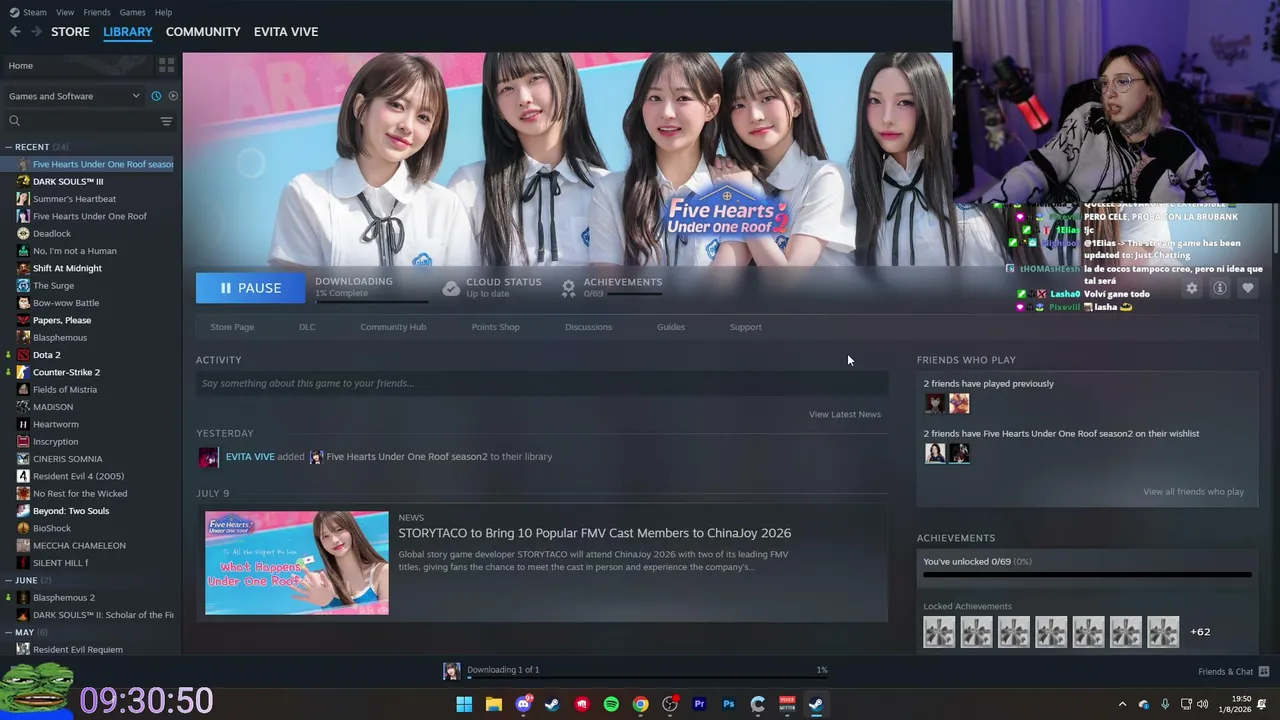This screenshot has height=720, width=1280.
Task: Open the Games and Software filter dropdown
Action: (x=74, y=96)
